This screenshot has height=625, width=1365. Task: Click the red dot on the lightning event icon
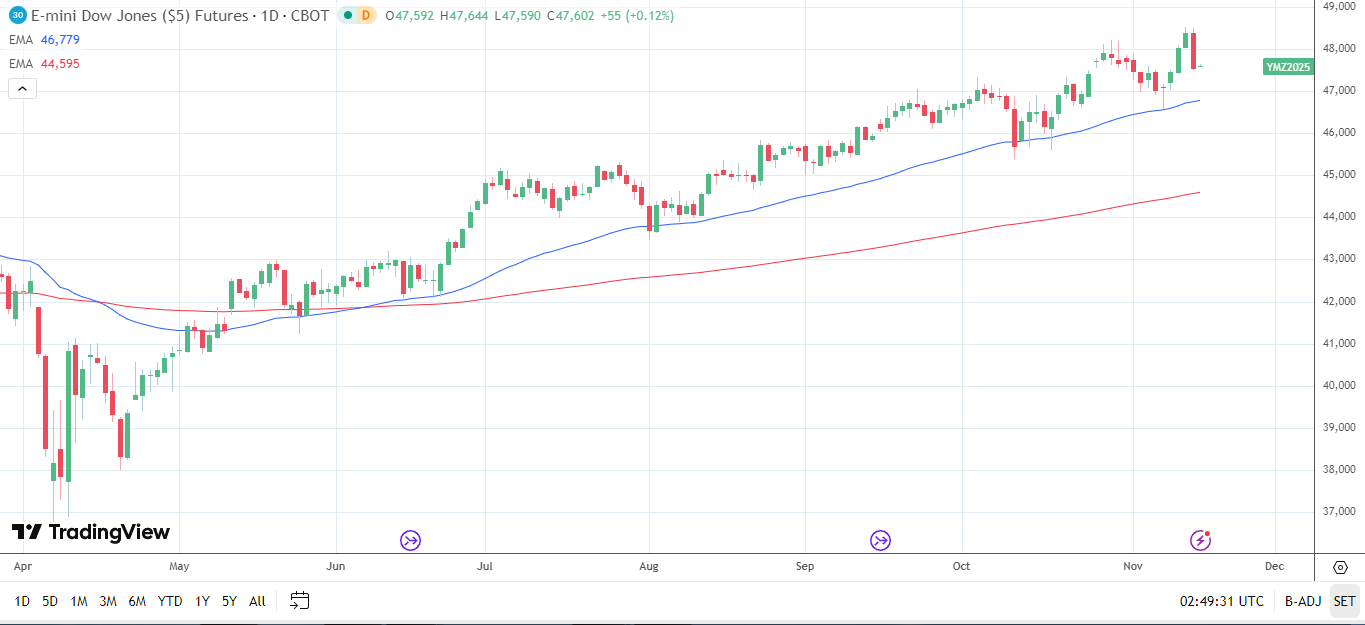coord(1207,533)
